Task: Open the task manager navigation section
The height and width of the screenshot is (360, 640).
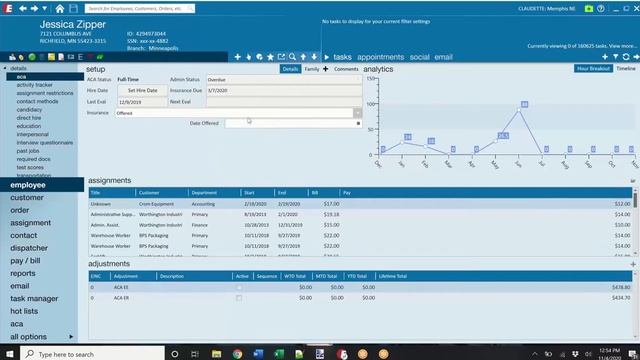Action: (x=34, y=299)
